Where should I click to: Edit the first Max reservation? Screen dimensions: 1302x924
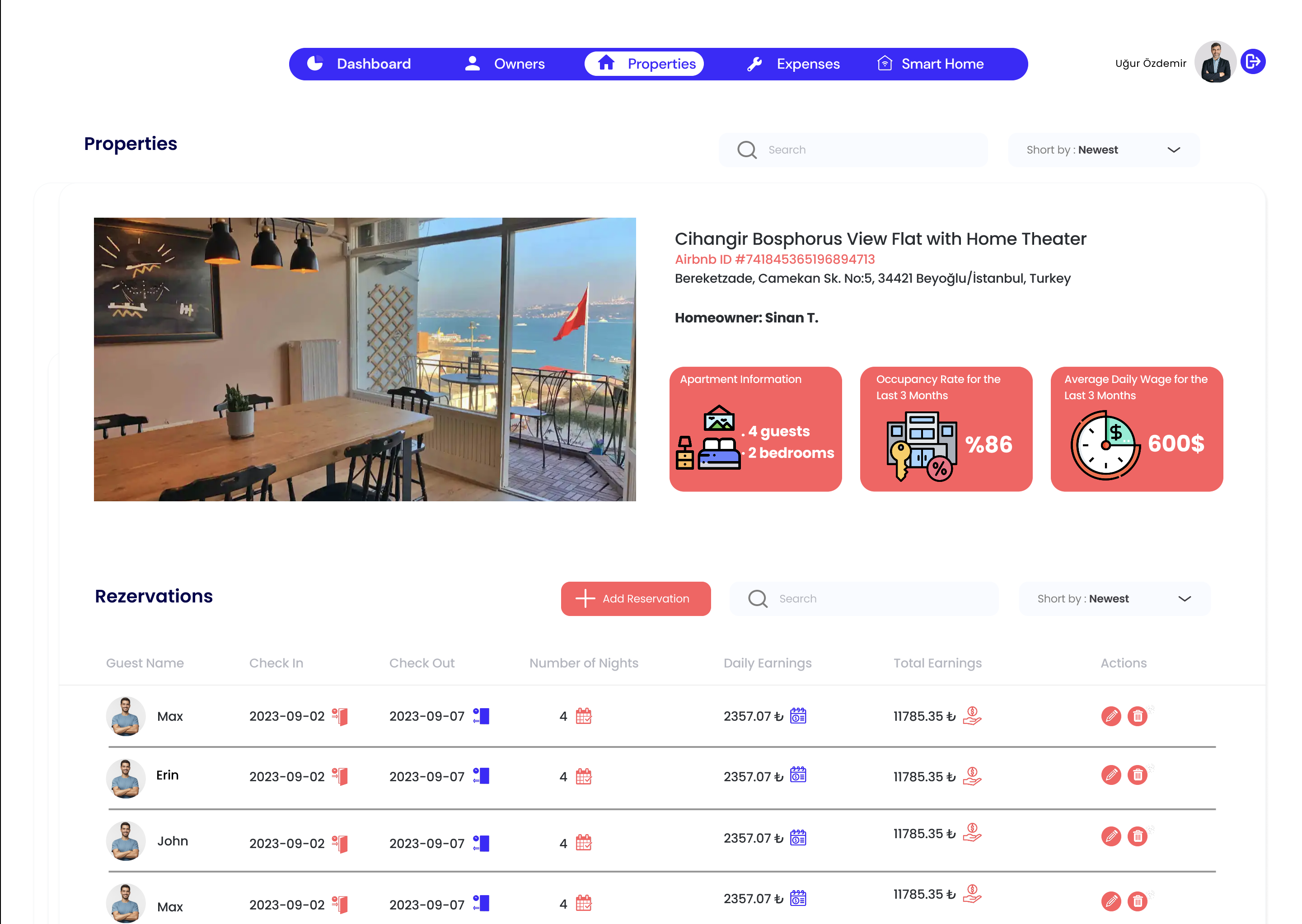tap(1111, 716)
